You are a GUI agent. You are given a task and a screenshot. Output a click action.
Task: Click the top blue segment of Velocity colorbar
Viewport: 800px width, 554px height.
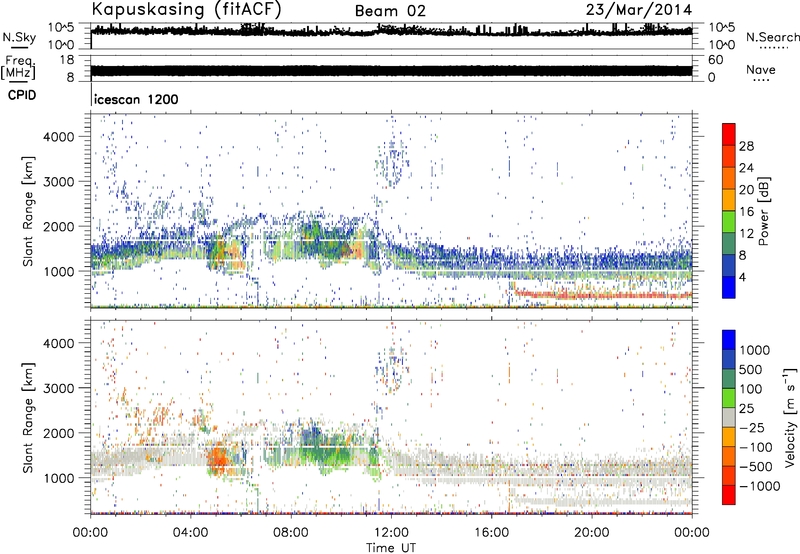click(729, 340)
